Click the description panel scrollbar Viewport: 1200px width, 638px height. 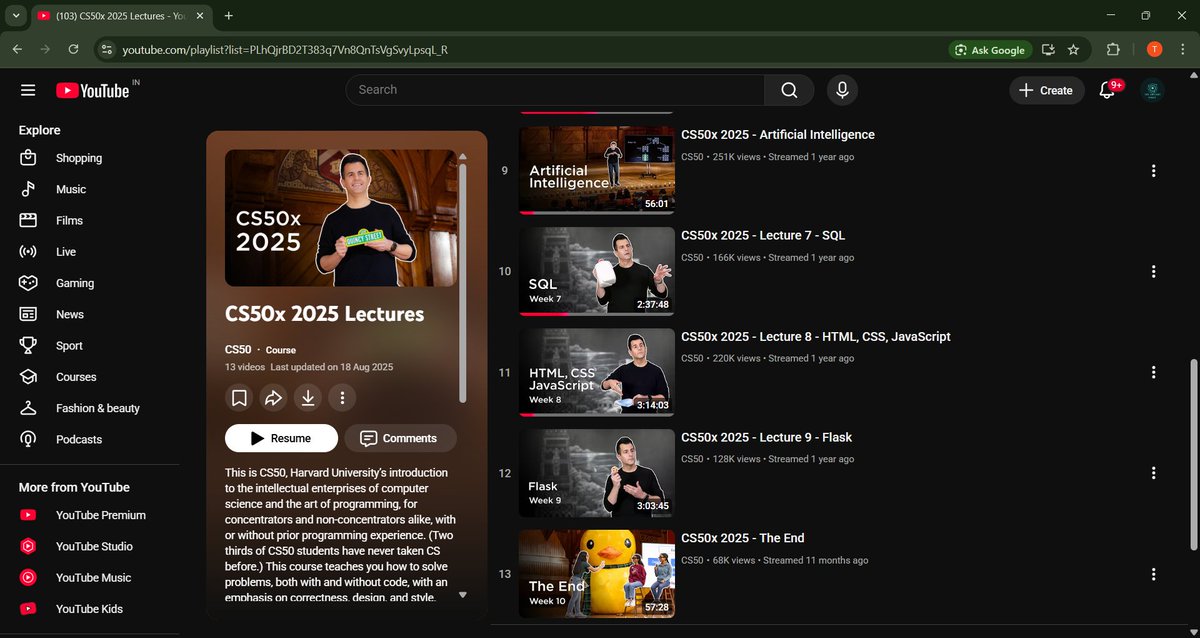462,282
